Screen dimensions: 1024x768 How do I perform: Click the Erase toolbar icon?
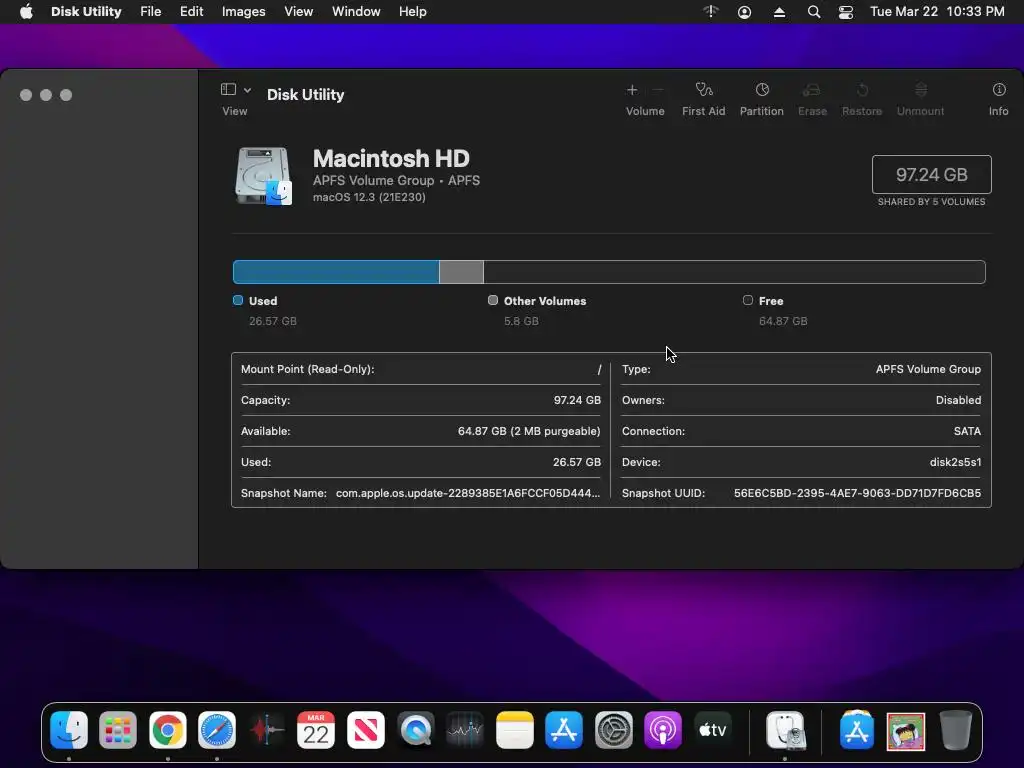pyautogui.click(x=812, y=90)
